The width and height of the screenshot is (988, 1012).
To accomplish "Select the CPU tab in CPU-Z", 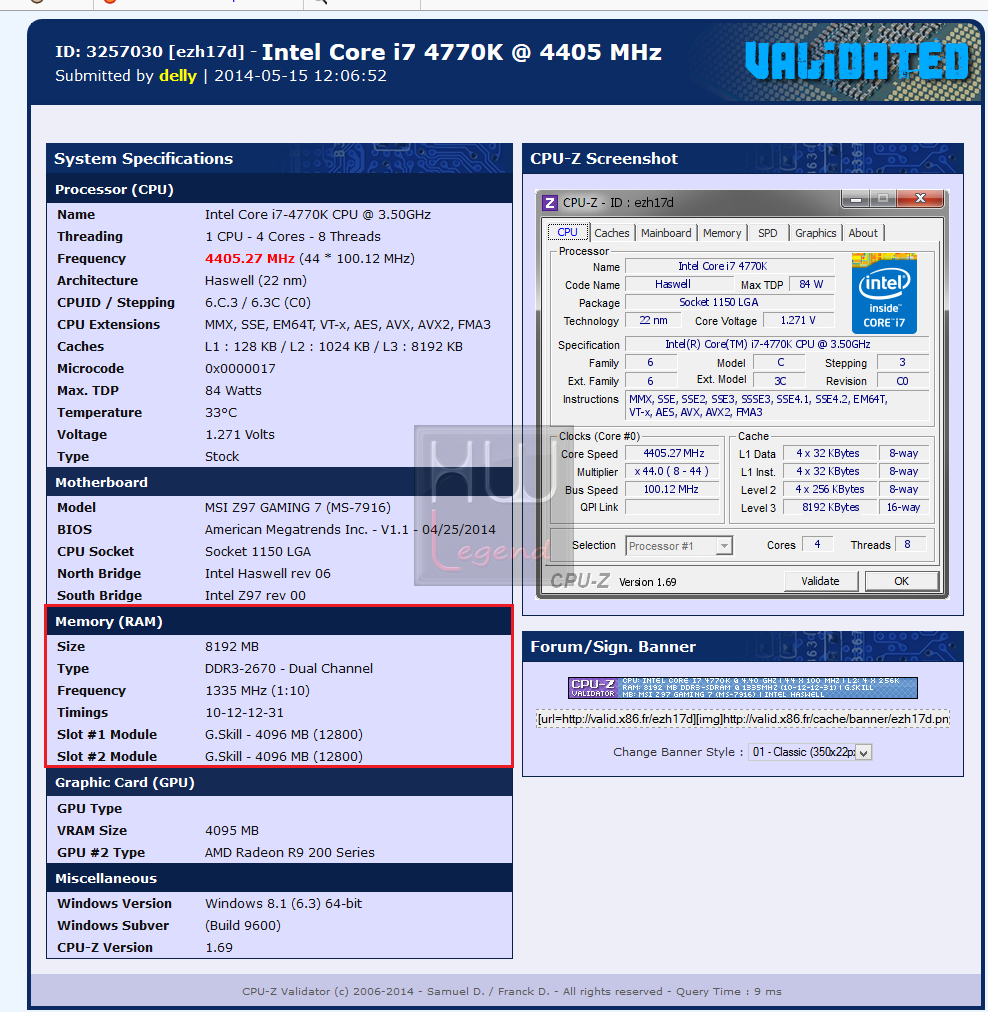I will pos(567,232).
